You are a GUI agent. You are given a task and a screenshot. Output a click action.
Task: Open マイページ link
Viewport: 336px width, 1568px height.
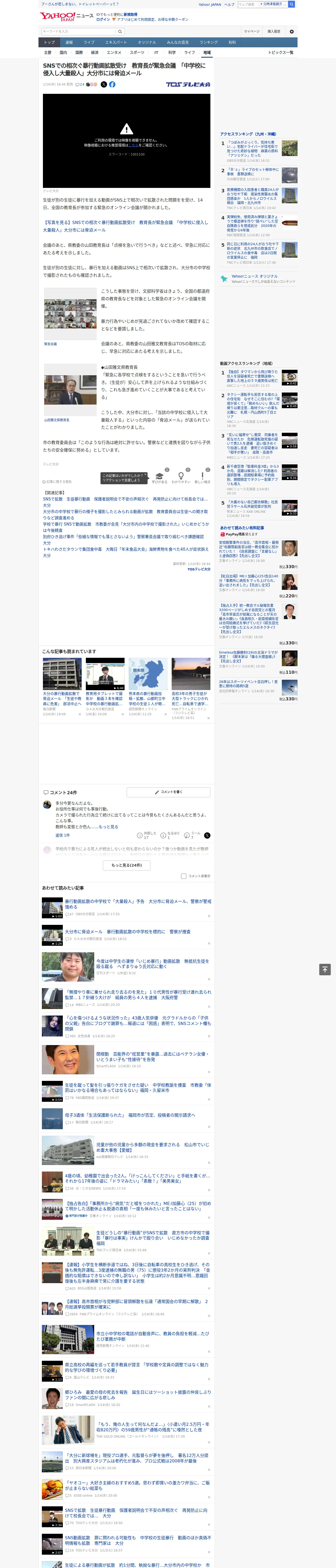pyautogui.click(x=252, y=32)
